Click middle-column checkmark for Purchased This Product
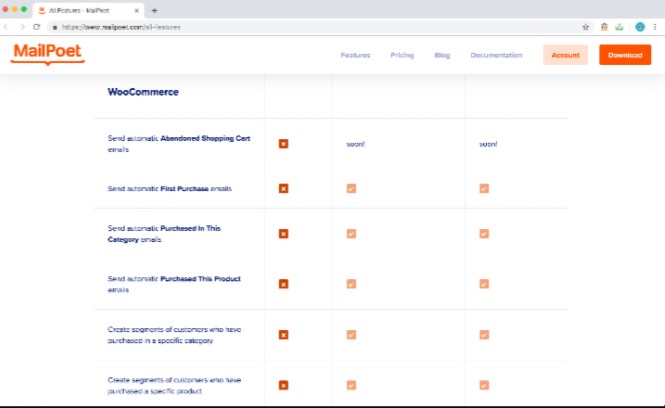This screenshot has width=665, height=408. (x=351, y=284)
